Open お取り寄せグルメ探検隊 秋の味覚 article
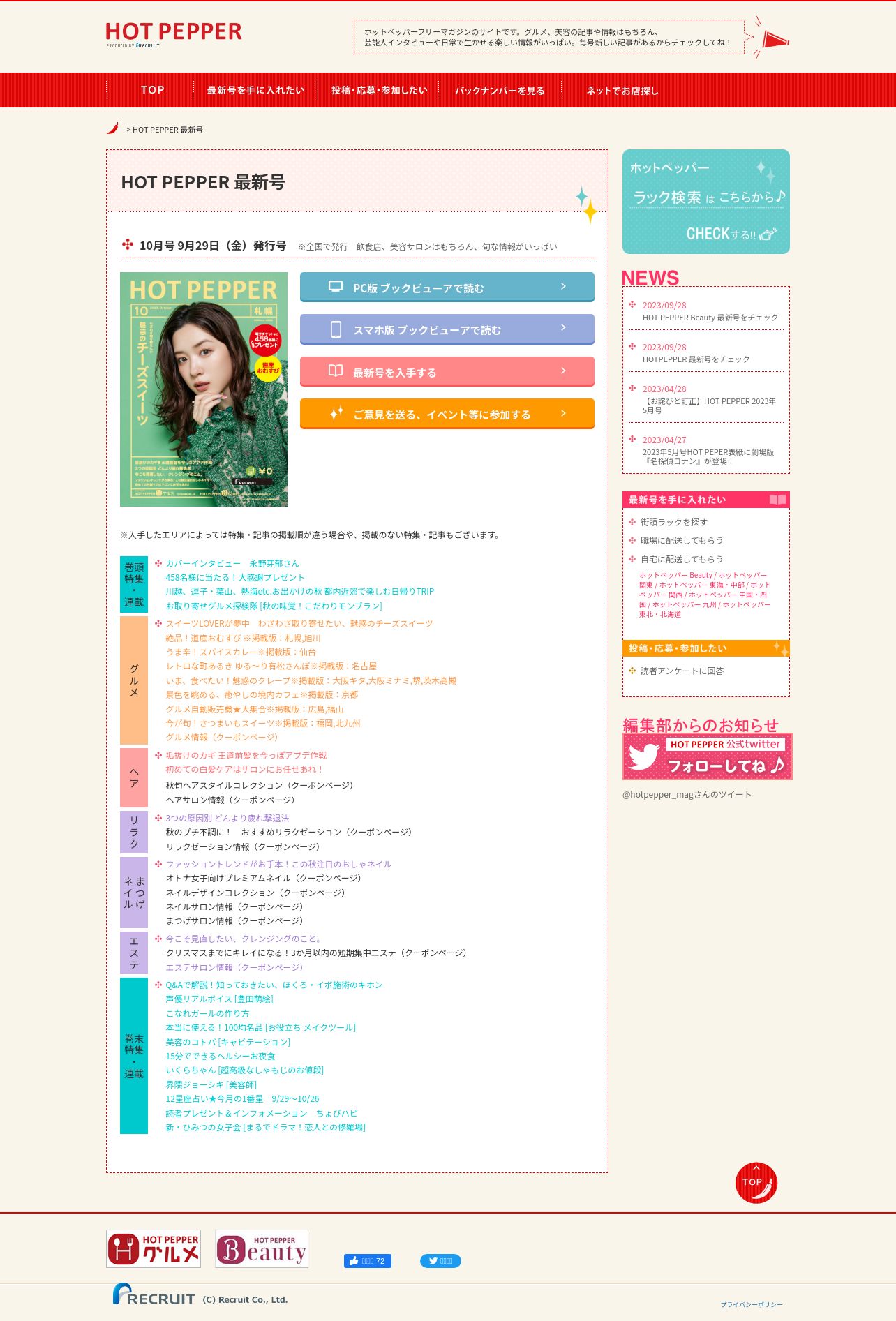Screen dimensions: 896x1321 274,606
